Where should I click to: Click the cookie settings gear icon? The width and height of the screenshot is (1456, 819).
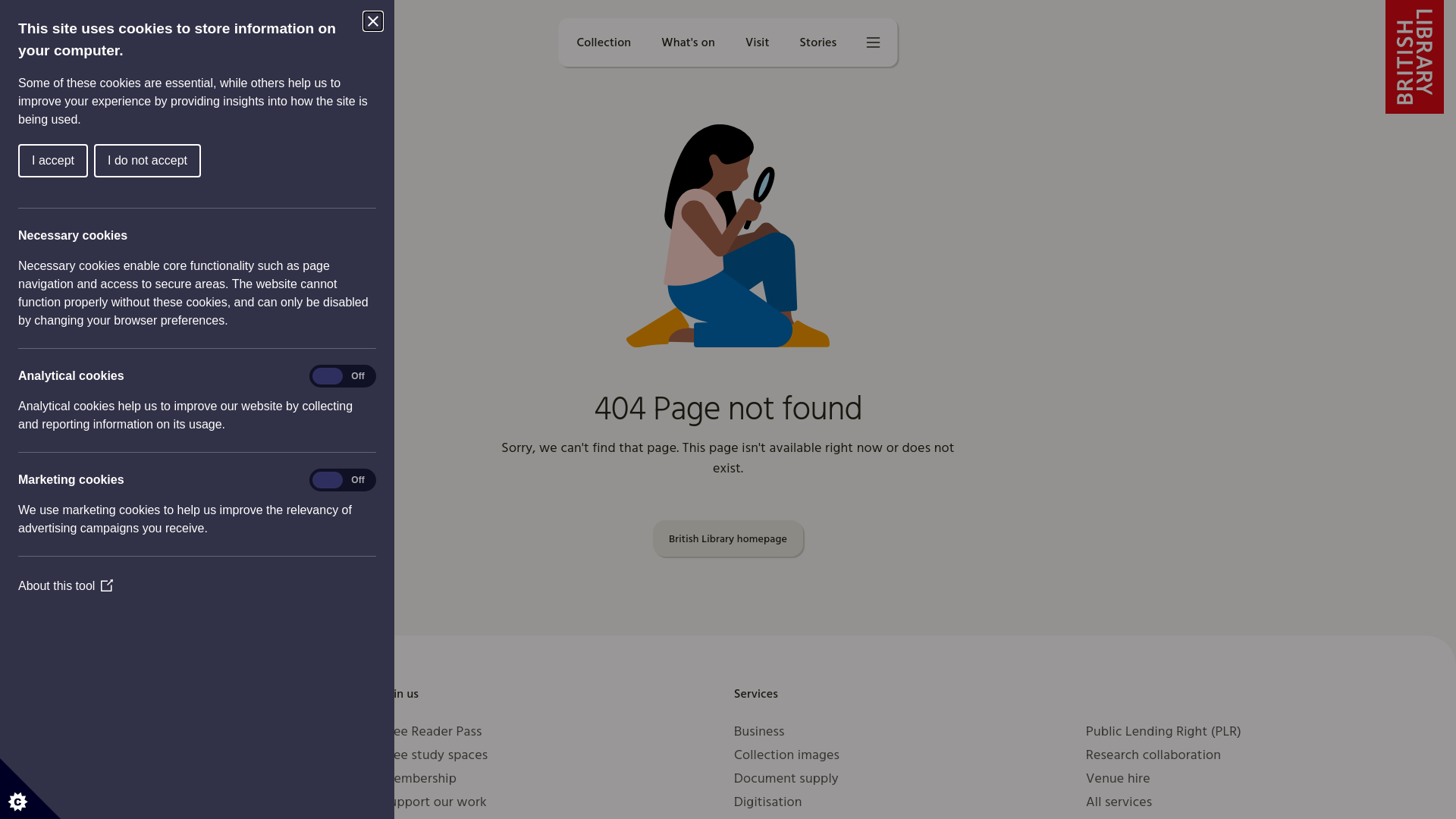18,802
